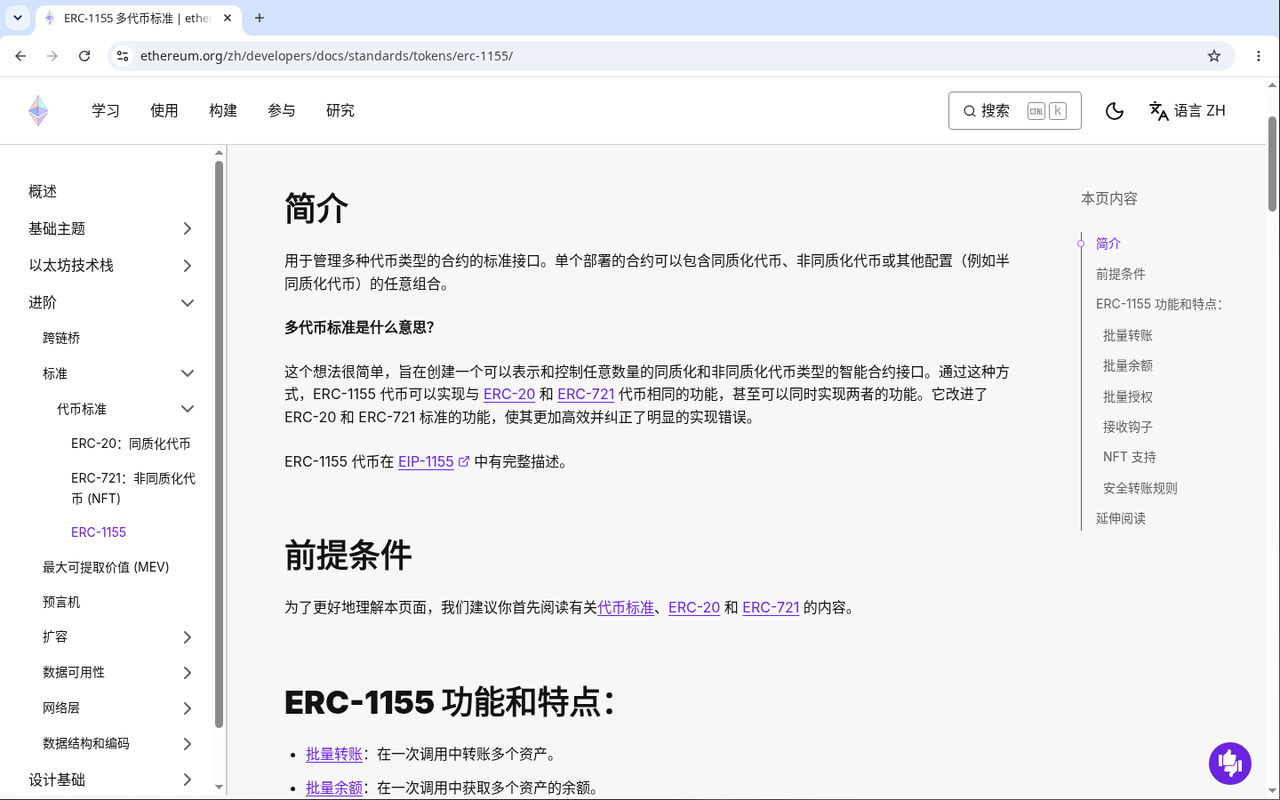Open the site information icon in address bar
This screenshot has height=800, width=1280.
(x=122, y=56)
